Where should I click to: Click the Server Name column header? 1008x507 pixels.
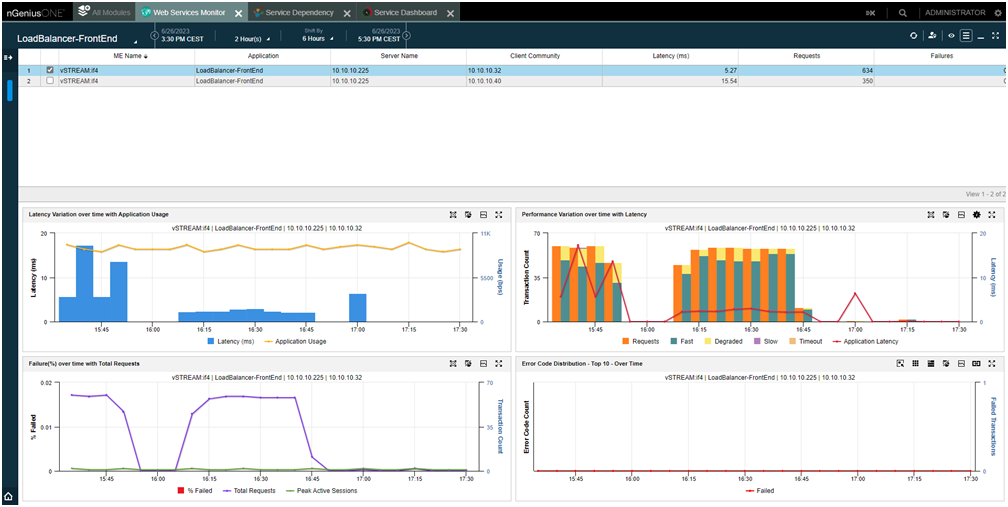pos(399,56)
